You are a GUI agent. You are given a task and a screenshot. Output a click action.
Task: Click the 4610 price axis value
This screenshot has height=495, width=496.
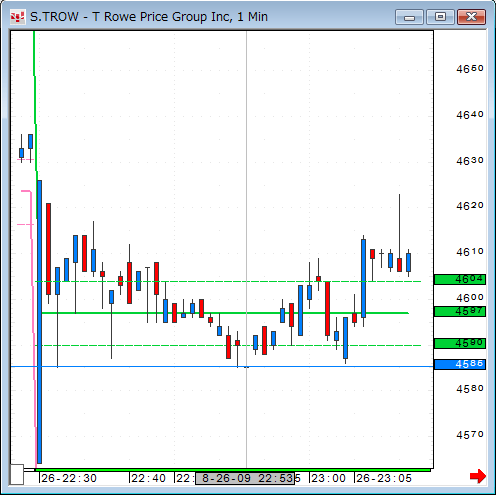pyautogui.click(x=470, y=251)
